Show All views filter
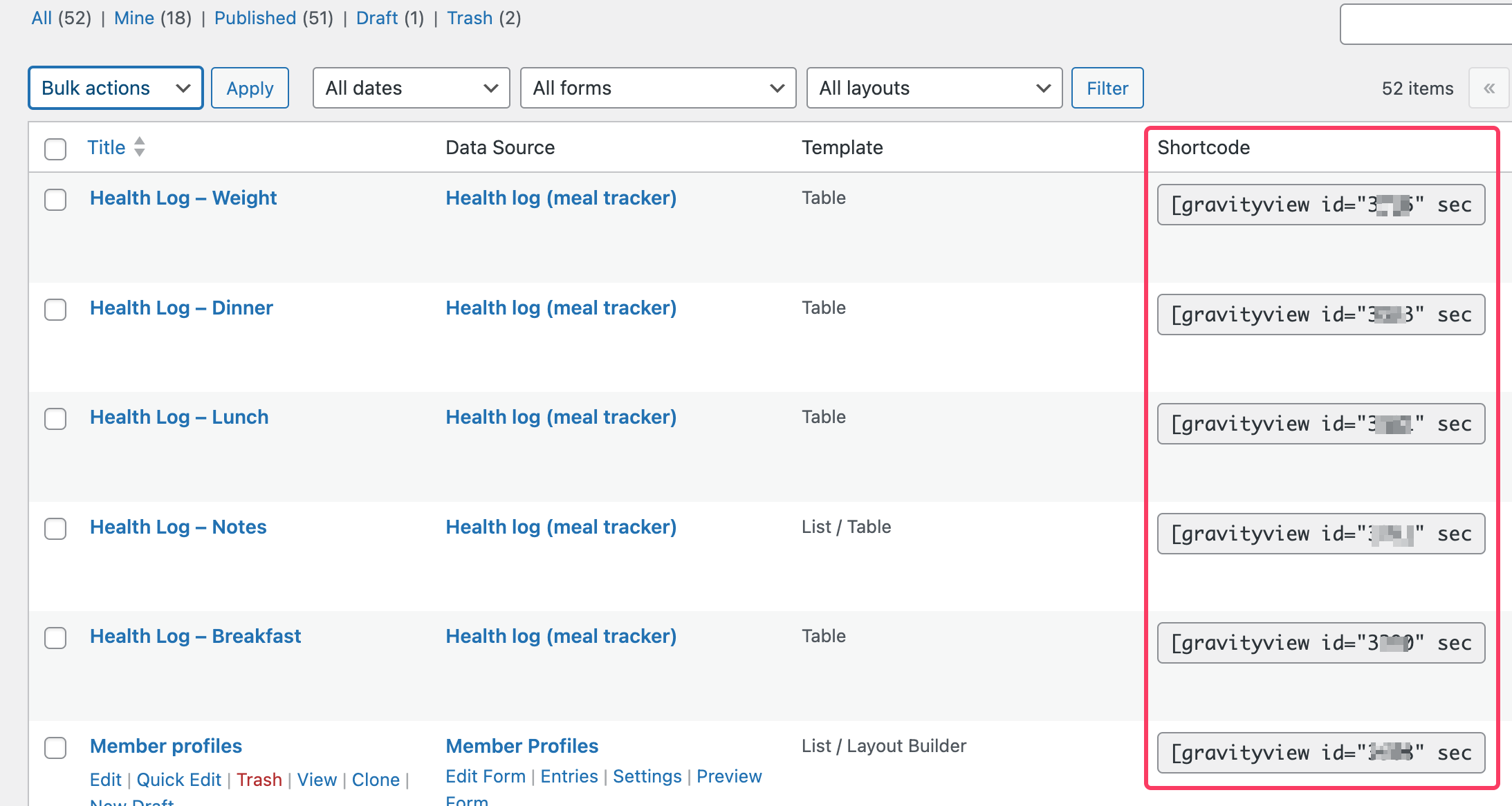Screen dimensions: 1512x806 (x=42, y=18)
